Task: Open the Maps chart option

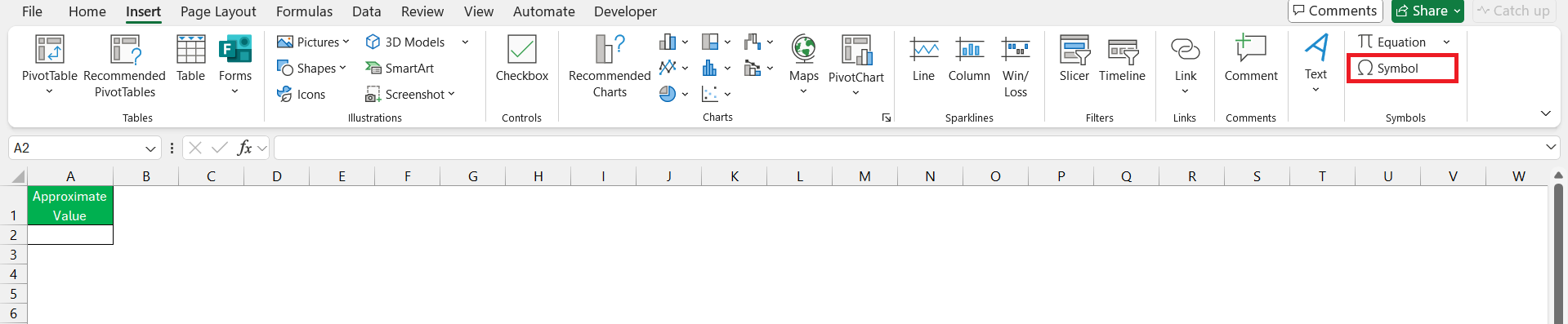Action: (803, 65)
